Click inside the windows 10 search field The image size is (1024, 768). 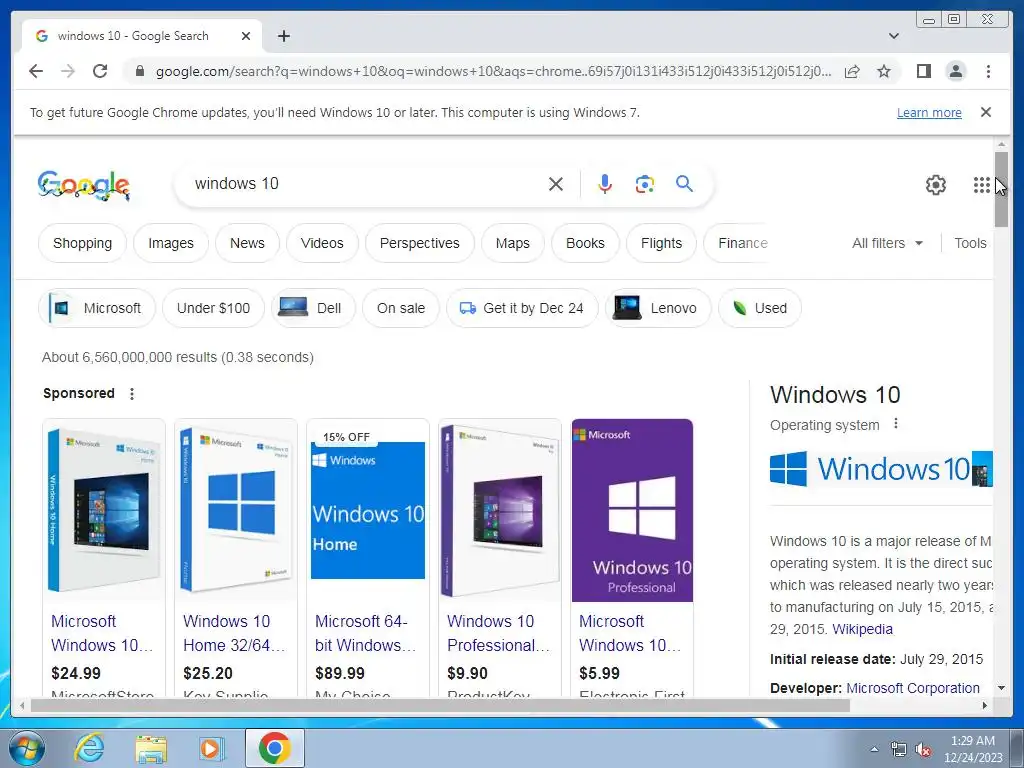[366, 184]
